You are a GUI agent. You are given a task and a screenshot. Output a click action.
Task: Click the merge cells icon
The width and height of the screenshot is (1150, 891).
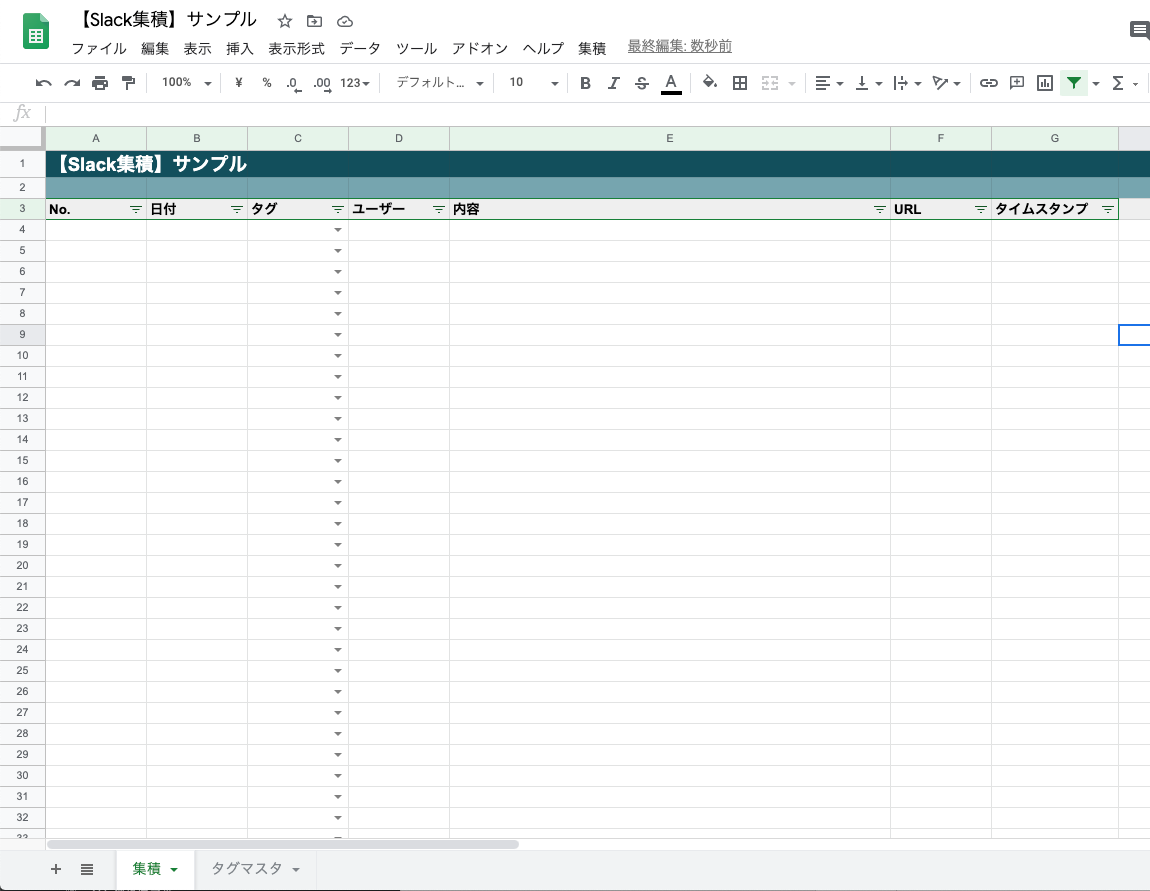[769, 83]
